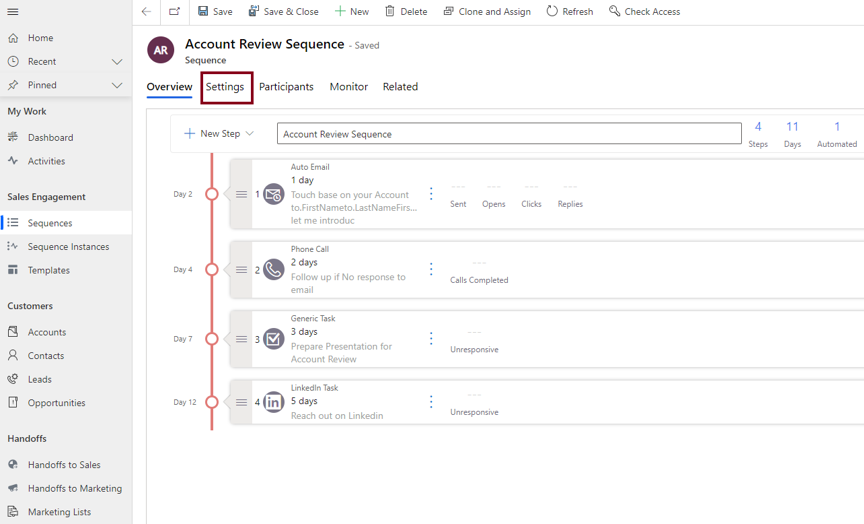This screenshot has height=524, width=864.
Task: Refresh the page
Action: pyautogui.click(x=570, y=12)
